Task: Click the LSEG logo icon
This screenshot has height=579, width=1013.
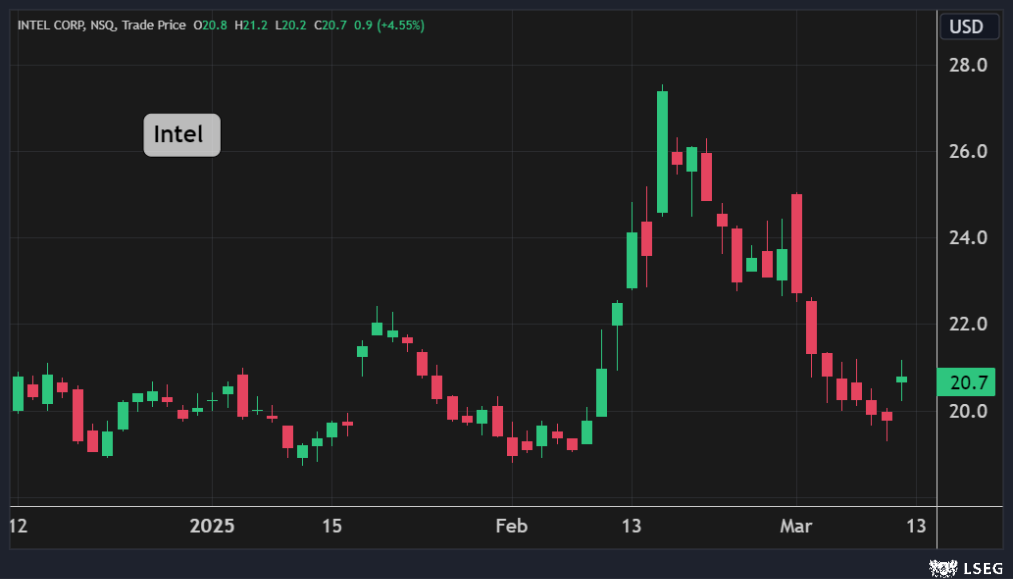Action: (x=940, y=568)
